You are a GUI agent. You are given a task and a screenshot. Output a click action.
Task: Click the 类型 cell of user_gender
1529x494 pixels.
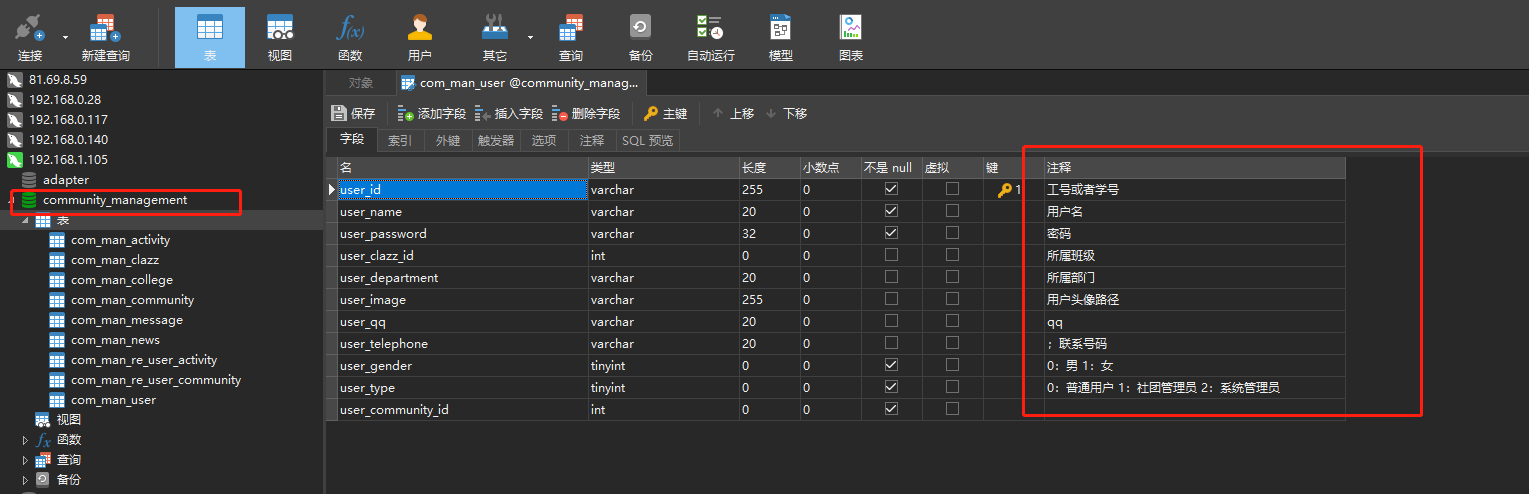pos(664,365)
